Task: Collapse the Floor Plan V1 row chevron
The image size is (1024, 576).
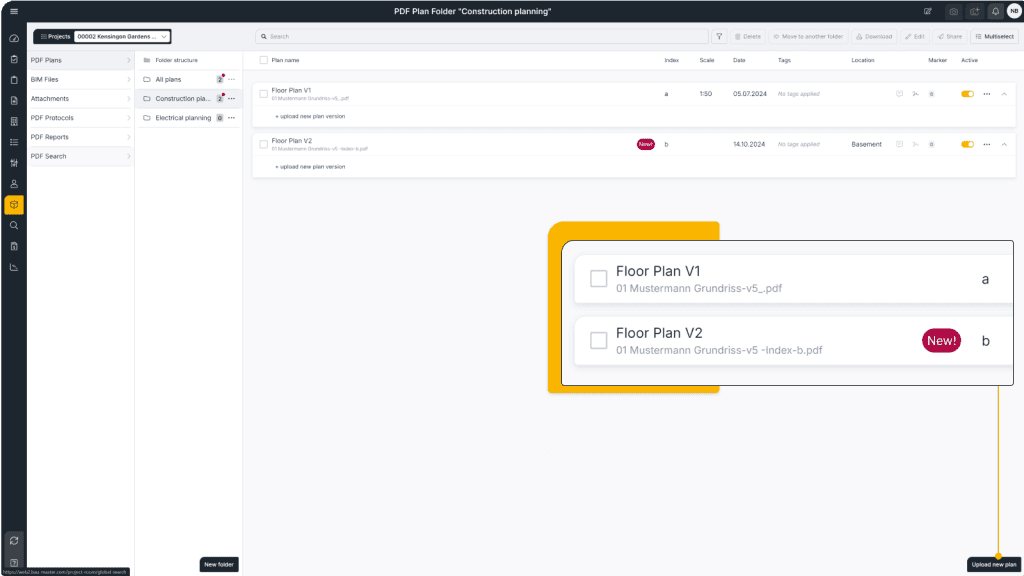Action: (1005, 94)
